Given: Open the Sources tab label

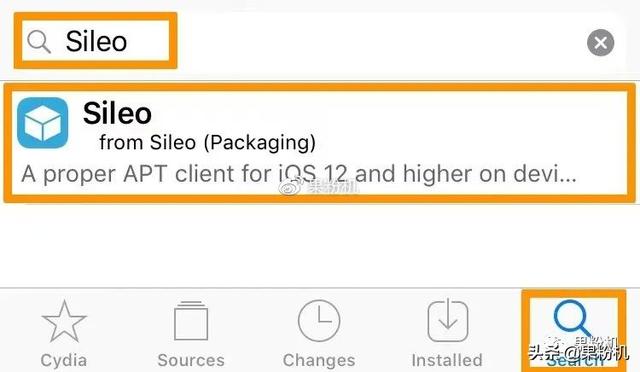Looking at the screenshot, I should coord(191,360).
